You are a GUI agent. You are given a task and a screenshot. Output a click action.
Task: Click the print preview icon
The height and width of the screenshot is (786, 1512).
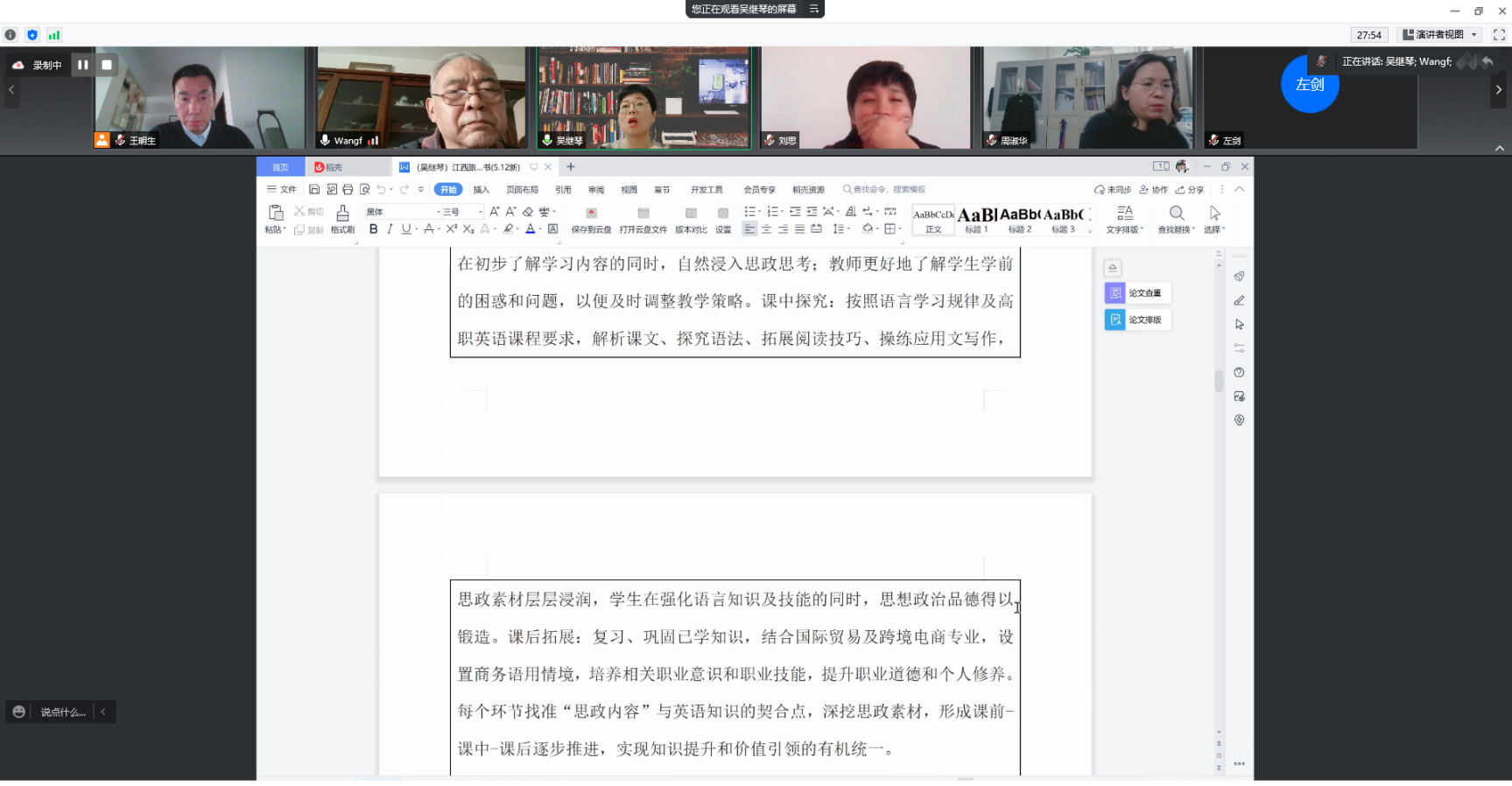click(x=364, y=189)
